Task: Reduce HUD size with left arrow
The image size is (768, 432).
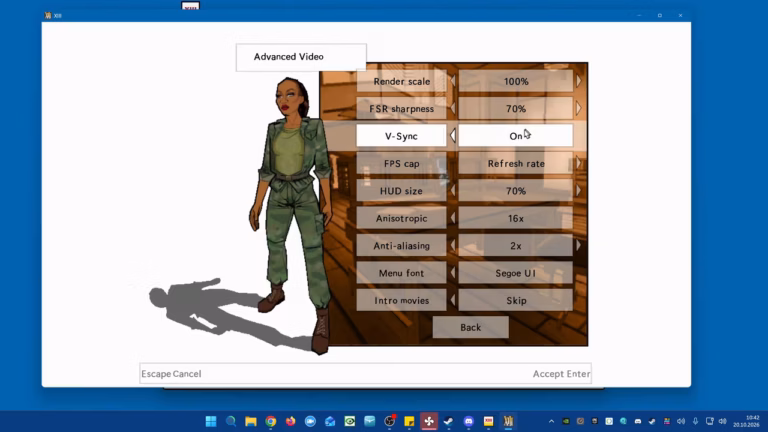Action: [x=453, y=191]
